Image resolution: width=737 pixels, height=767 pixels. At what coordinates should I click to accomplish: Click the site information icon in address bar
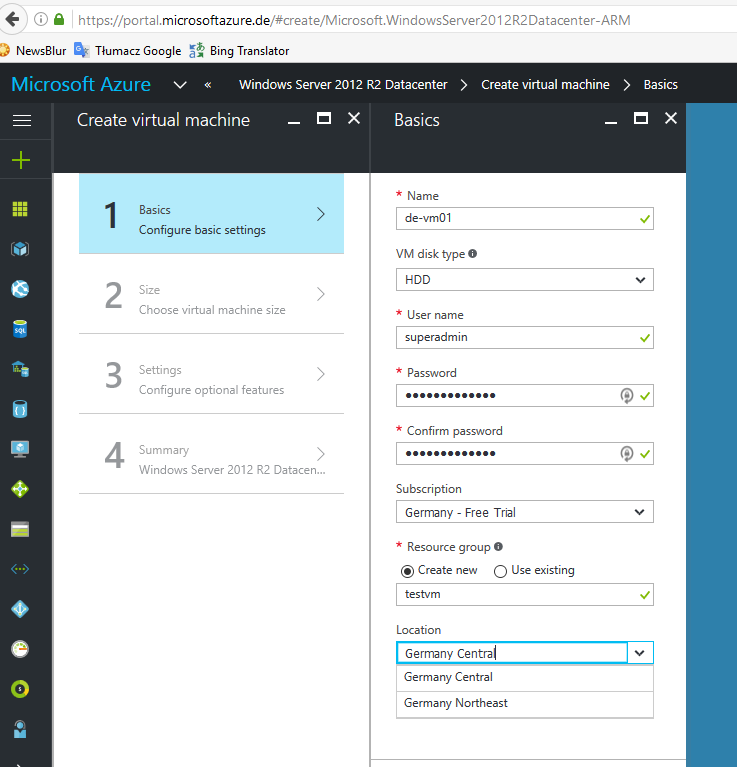click(x=41, y=20)
